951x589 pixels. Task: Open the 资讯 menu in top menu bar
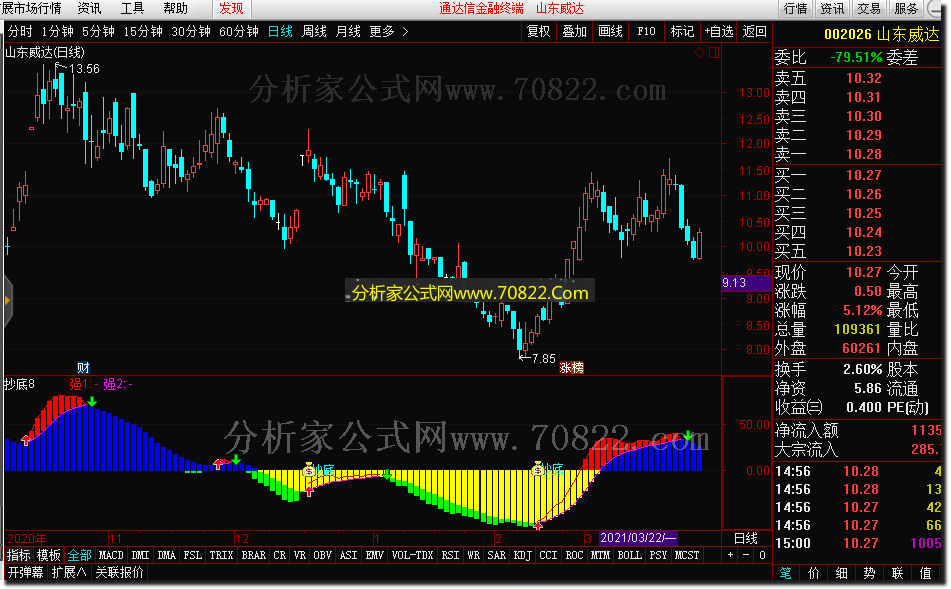point(89,8)
